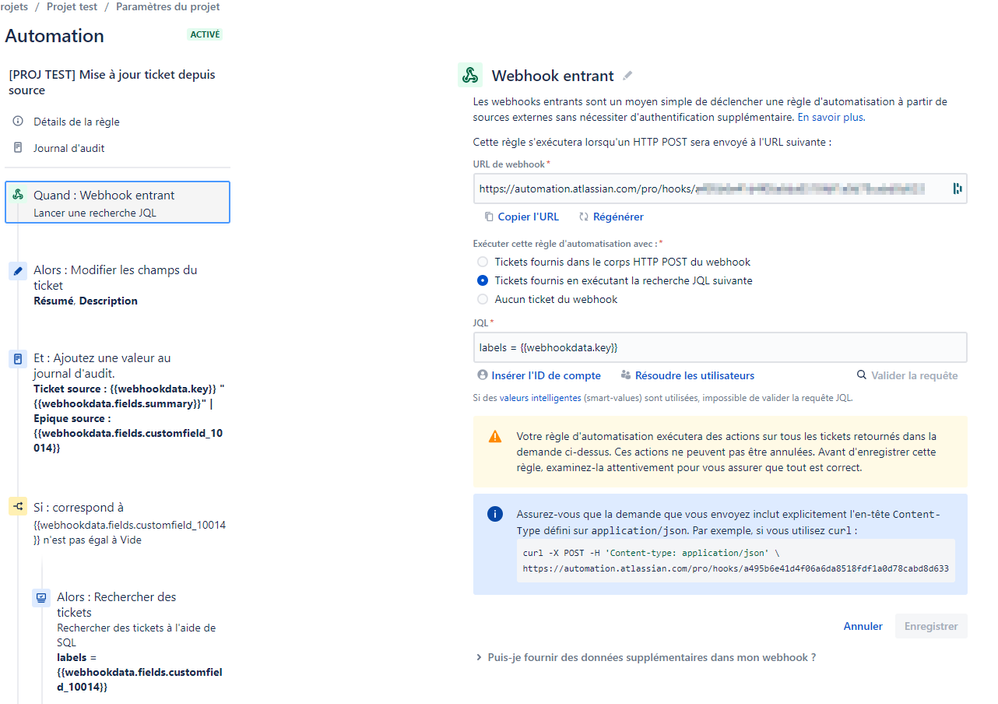This screenshot has height=704, width=998.
Task: Click the webhook trigger icon in rule sidebar
Action: [x=18, y=195]
